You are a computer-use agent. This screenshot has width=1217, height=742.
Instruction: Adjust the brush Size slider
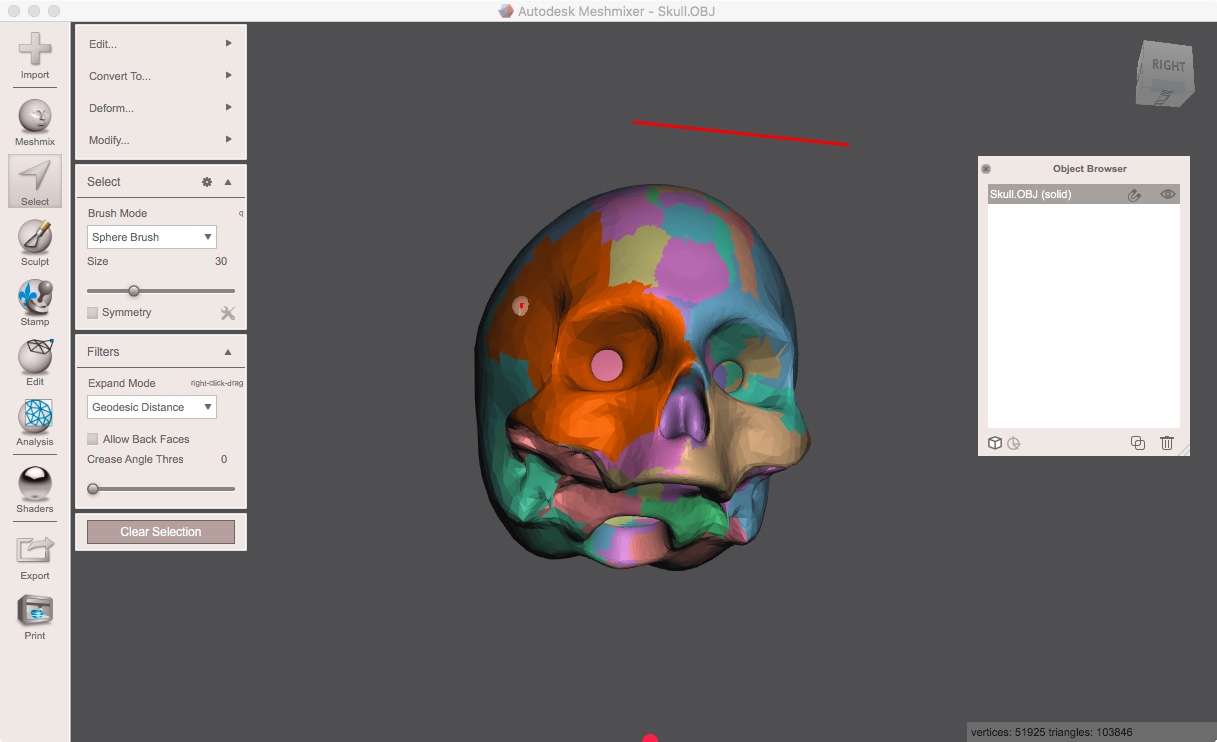(134, 290)
